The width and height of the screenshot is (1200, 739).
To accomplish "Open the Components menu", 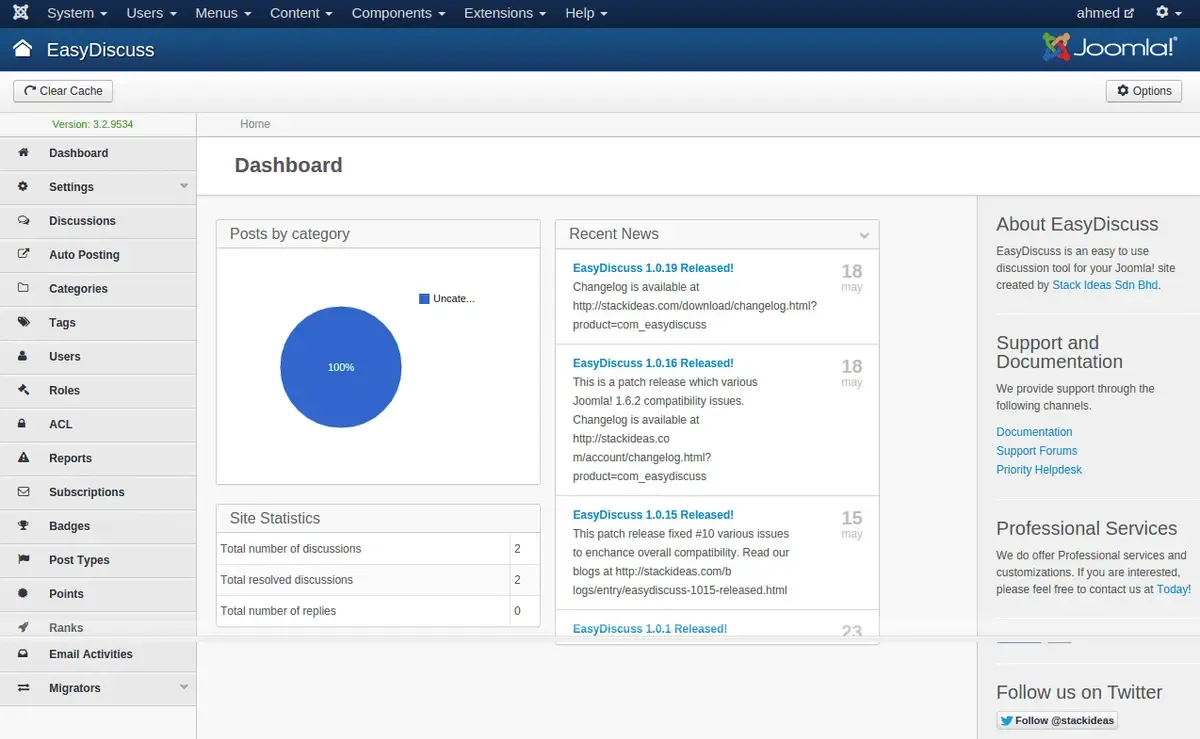I will (399, 13).
